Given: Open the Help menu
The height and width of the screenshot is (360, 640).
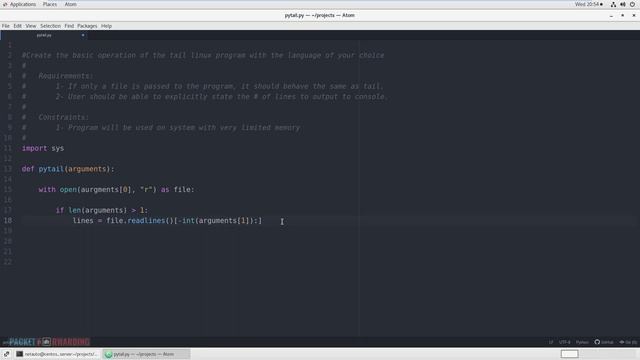Looking at the screenshot, I should (107, 26).
